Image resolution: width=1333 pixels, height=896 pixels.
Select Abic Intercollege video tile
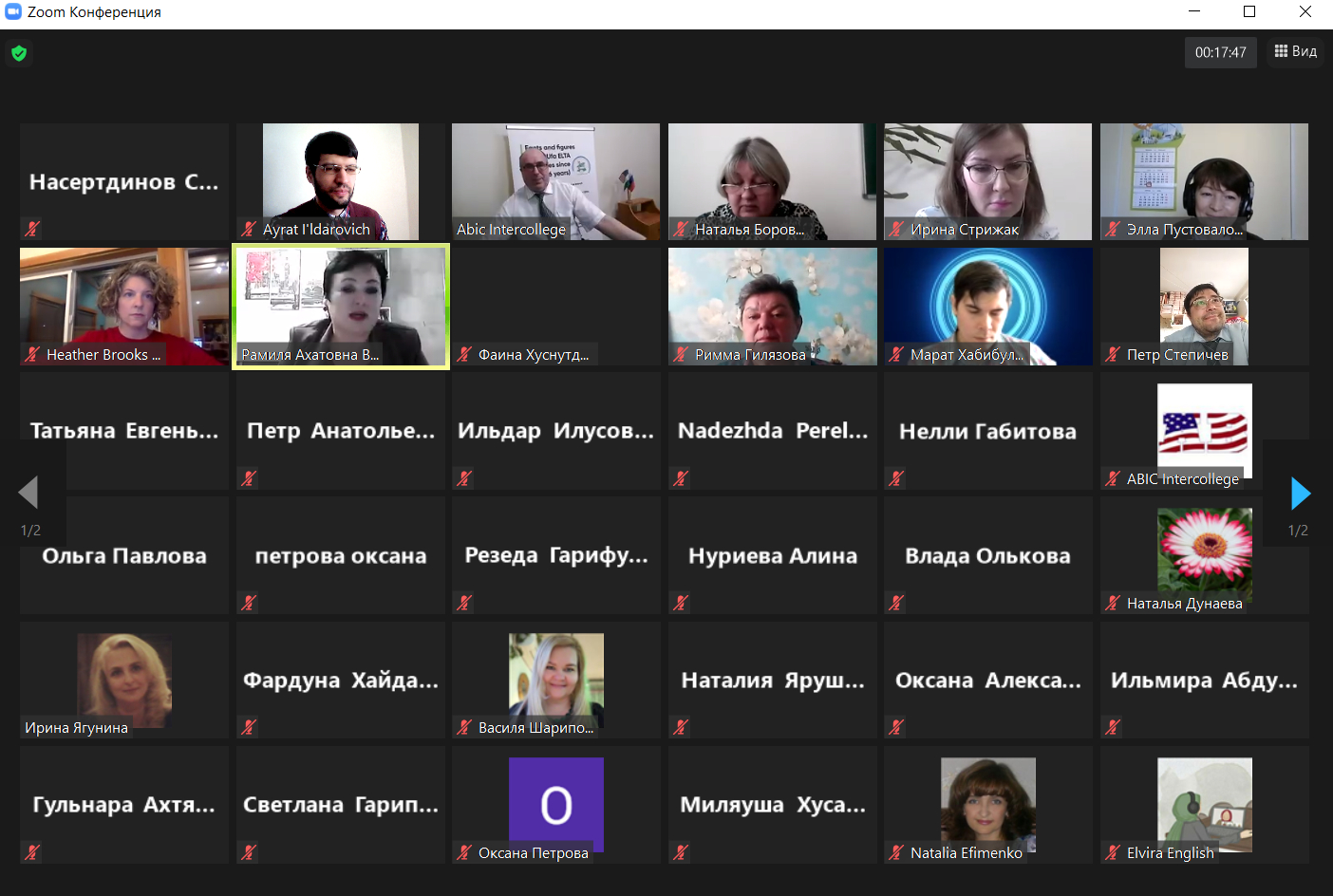[556, 181]
